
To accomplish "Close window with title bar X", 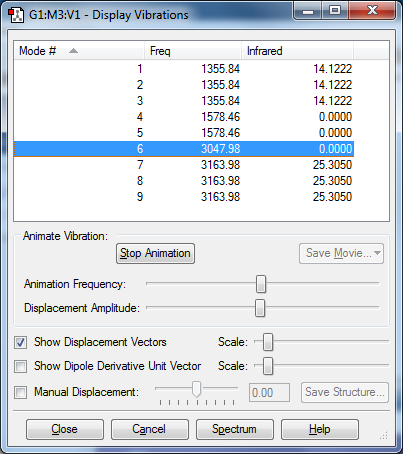I will (372, 11).
